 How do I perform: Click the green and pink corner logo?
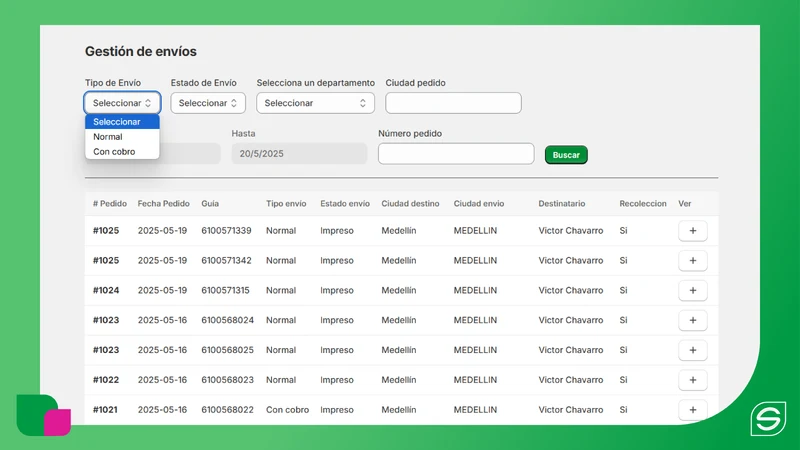point(44,415)
